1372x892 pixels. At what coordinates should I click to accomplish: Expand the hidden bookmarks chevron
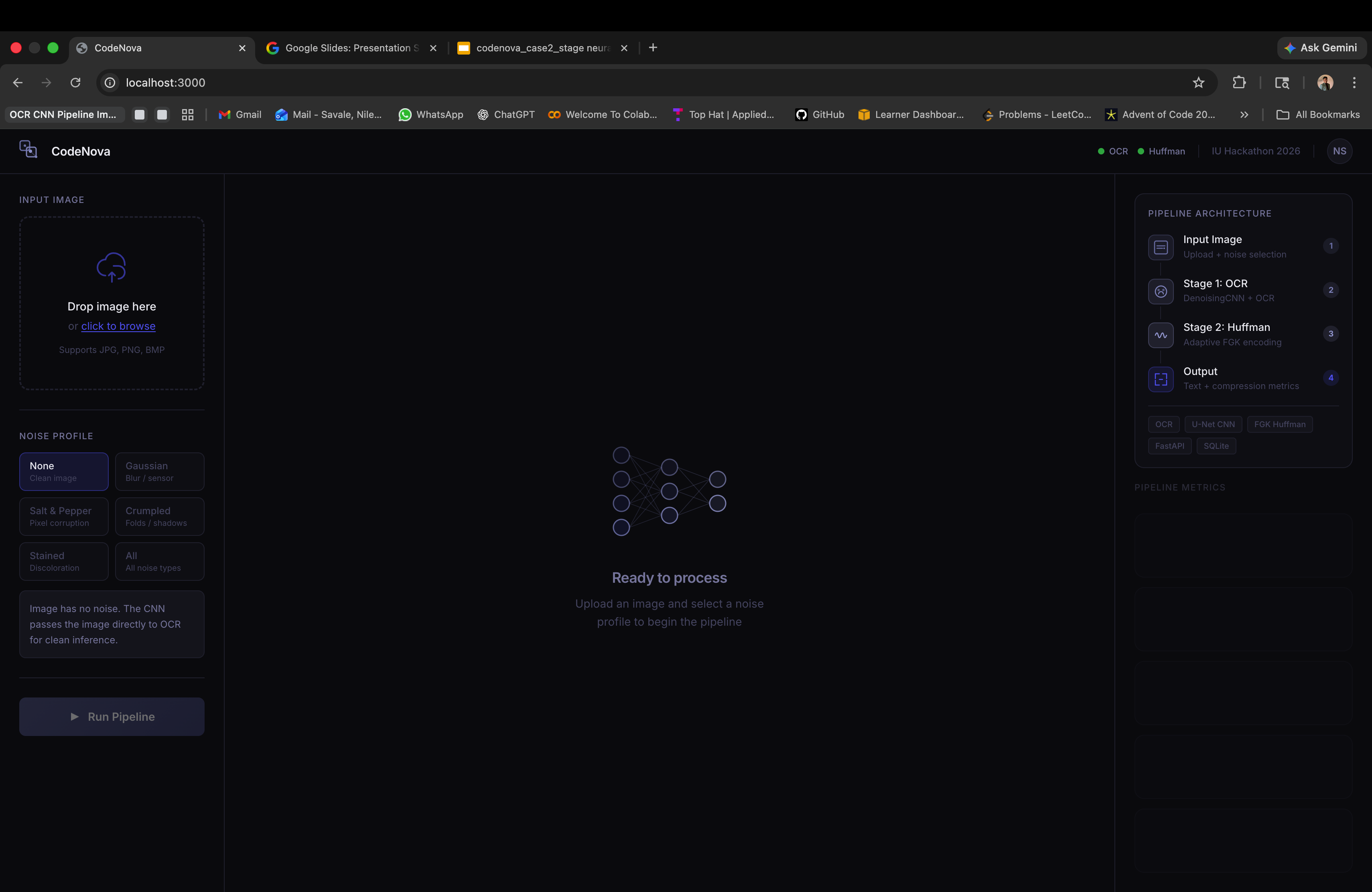click(1244, 115)
